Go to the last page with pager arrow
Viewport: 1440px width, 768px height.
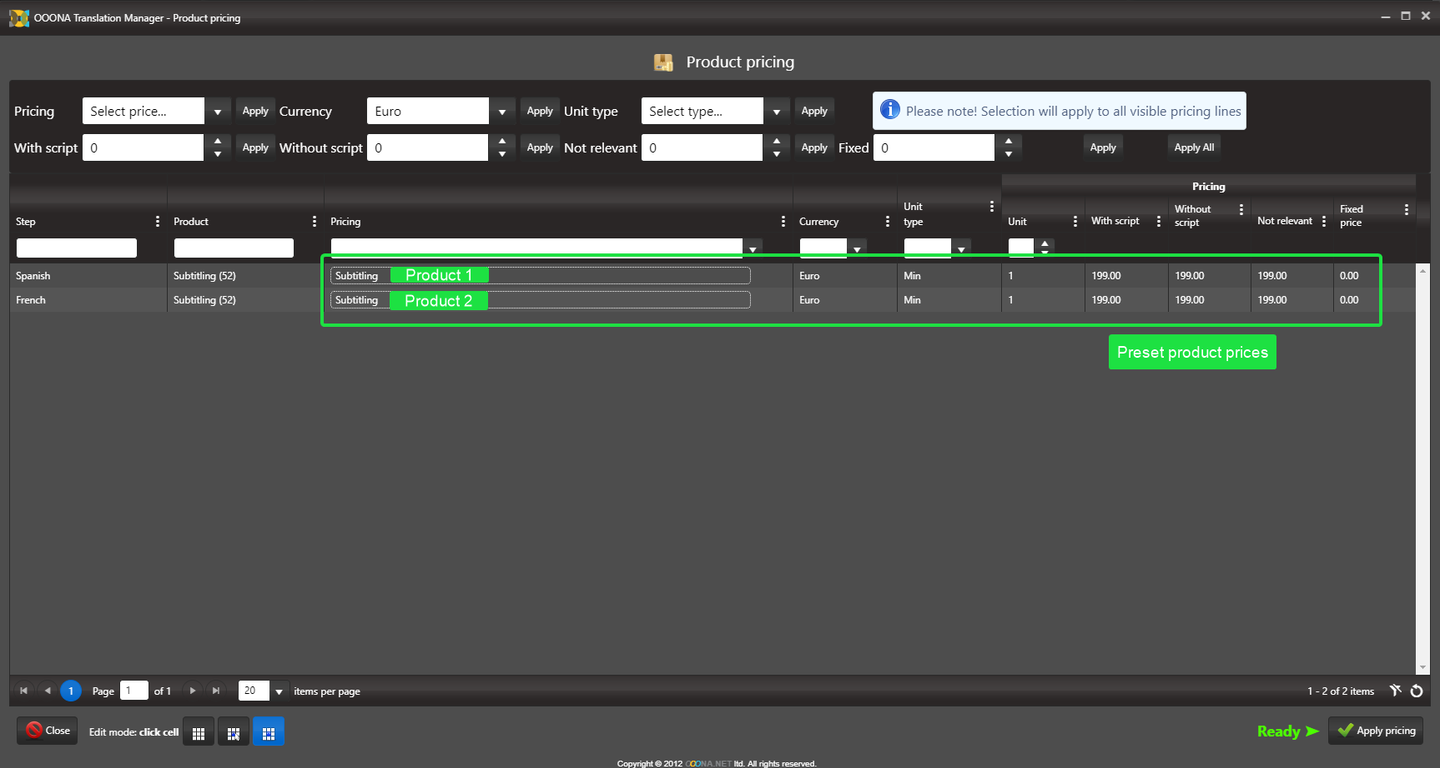tap(216, 691)
